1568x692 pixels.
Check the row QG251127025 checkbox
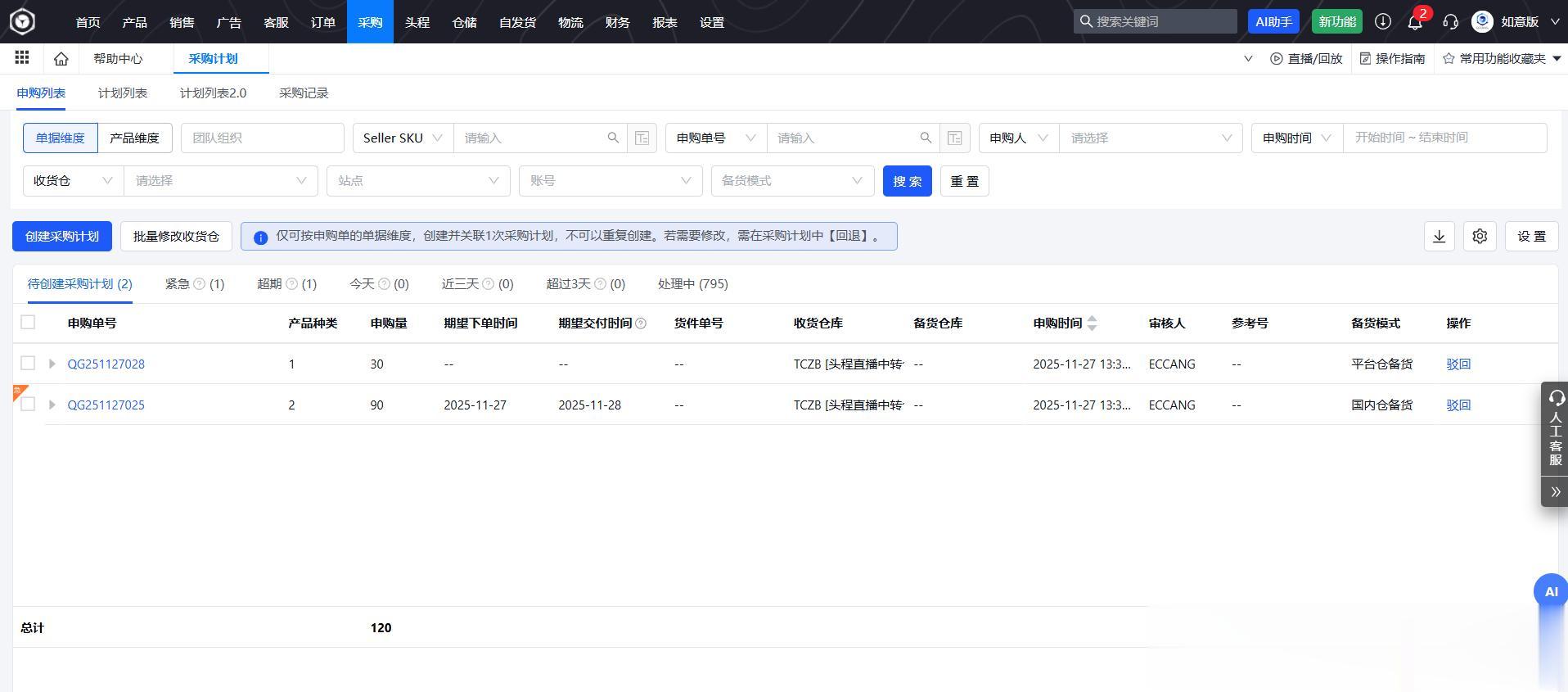[x=28, y=404]
